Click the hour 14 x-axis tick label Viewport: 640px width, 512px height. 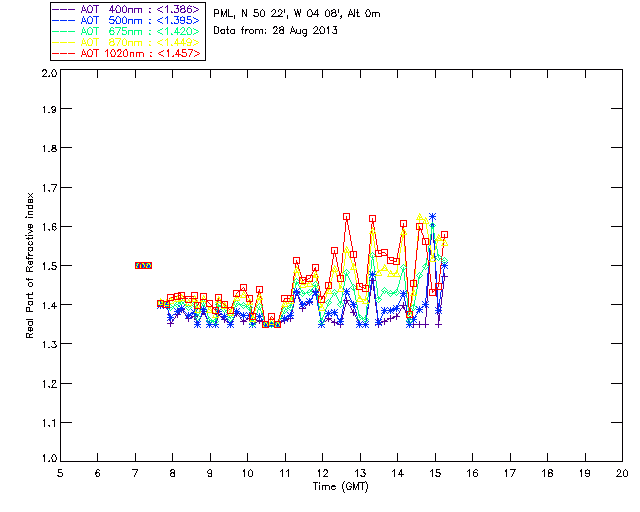coord(398,473)
